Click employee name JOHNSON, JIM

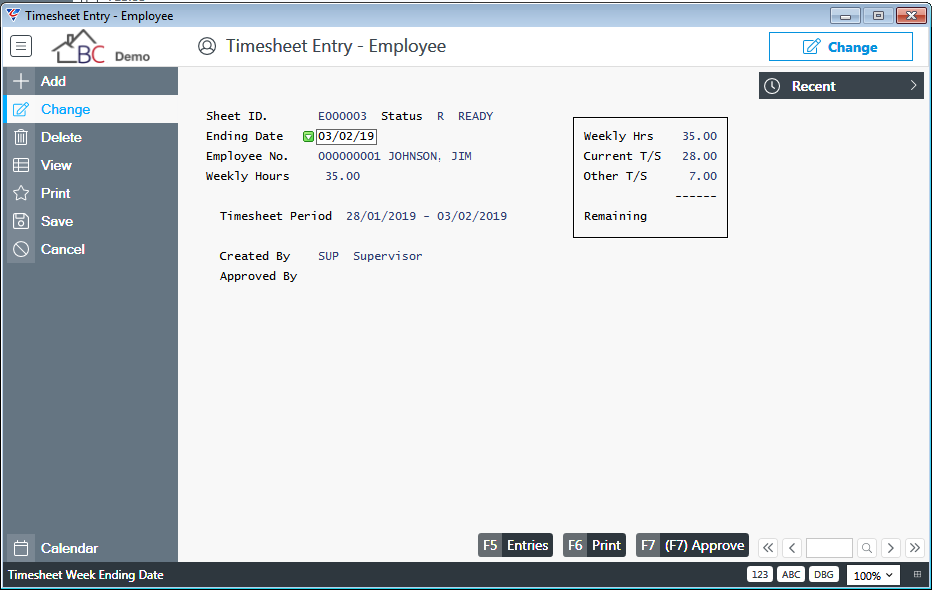point(429,156)
